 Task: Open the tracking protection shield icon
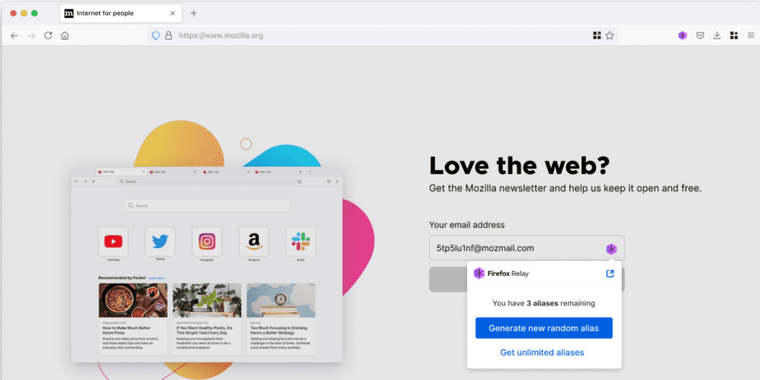tap(156, 35)
